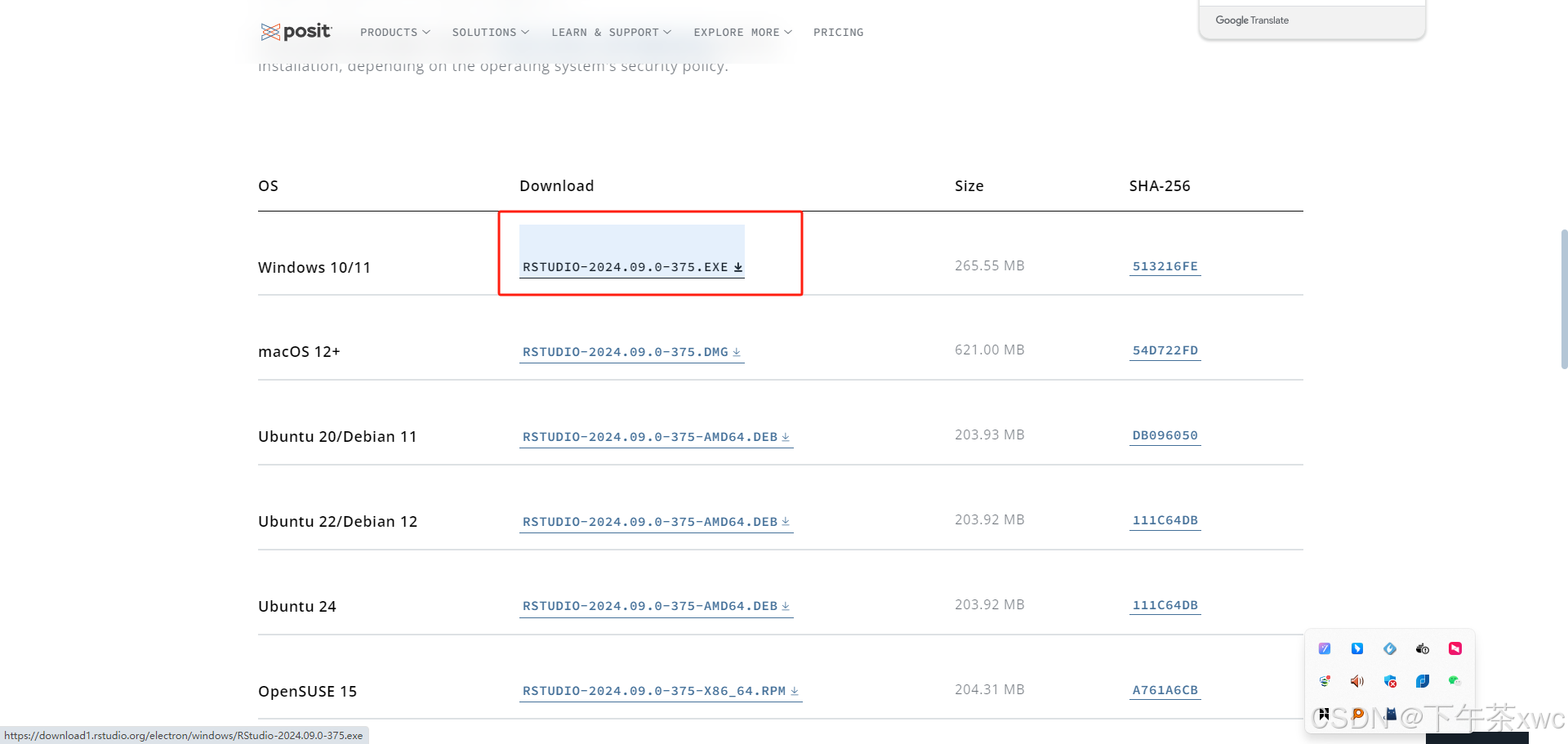
Task: Click the blue flame diamond icon
Action: 1390,648
